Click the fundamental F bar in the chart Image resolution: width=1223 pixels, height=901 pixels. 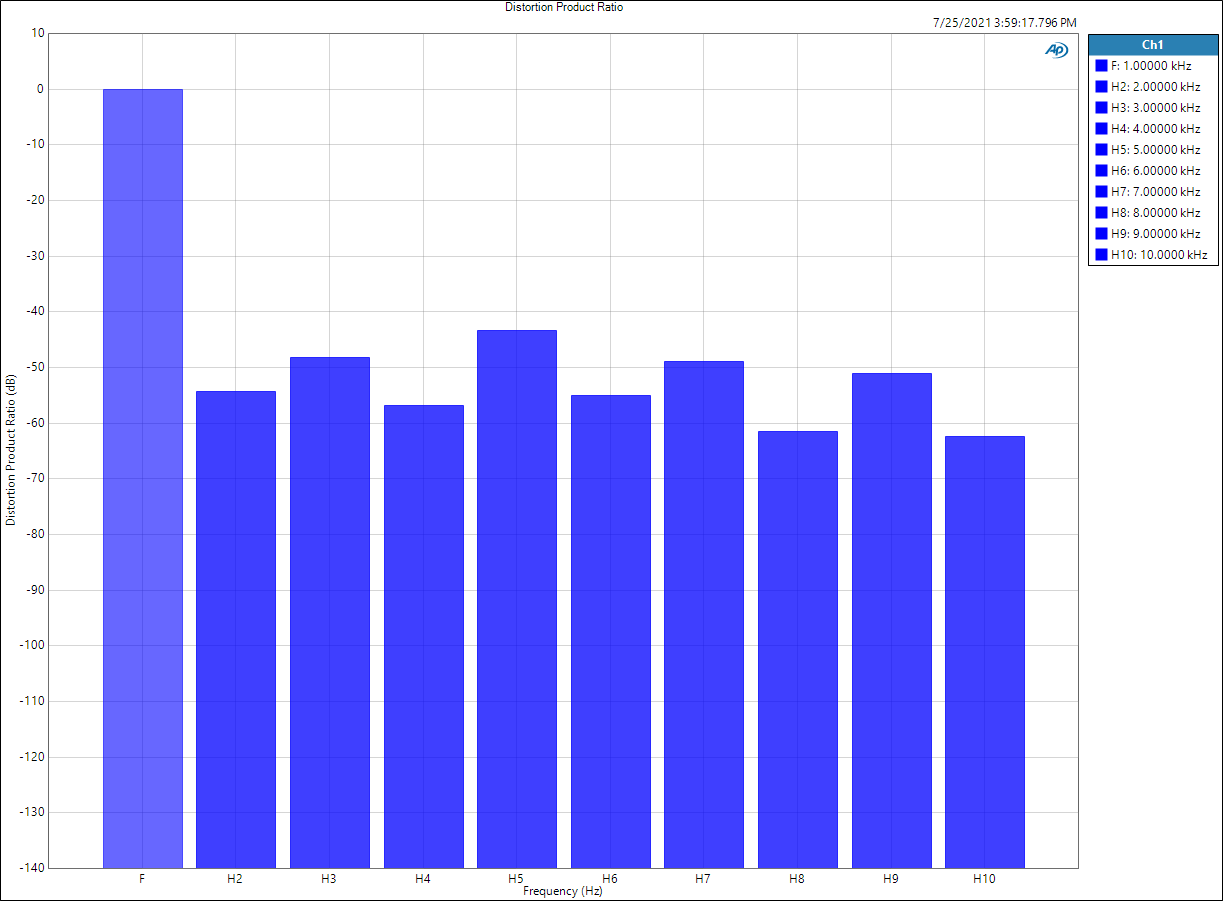[x=143, y=478]
